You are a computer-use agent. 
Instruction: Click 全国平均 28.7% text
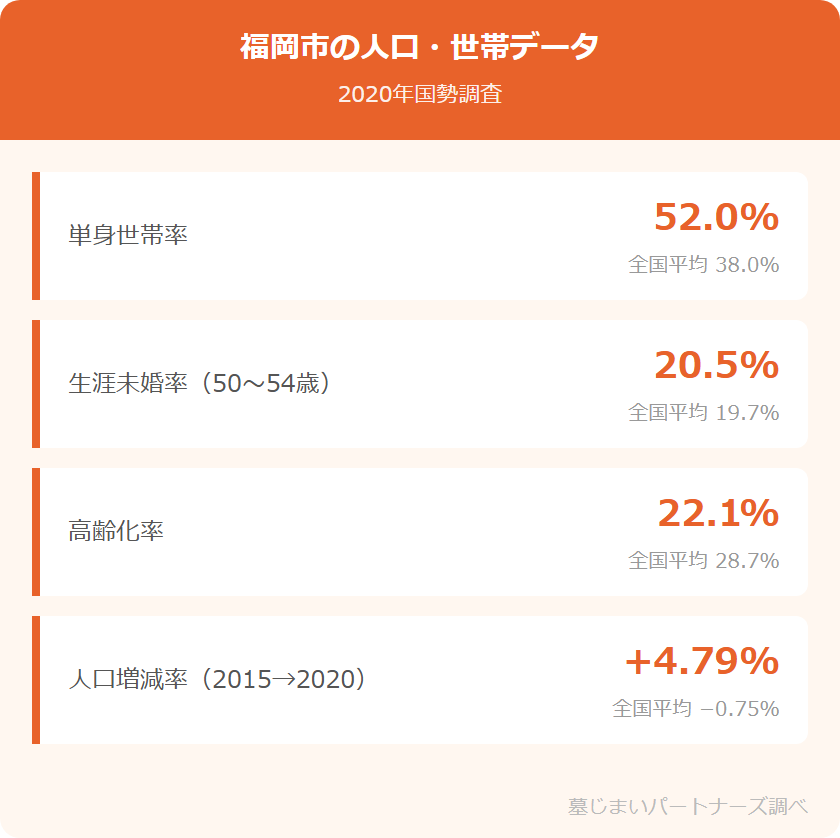point(703,561)
